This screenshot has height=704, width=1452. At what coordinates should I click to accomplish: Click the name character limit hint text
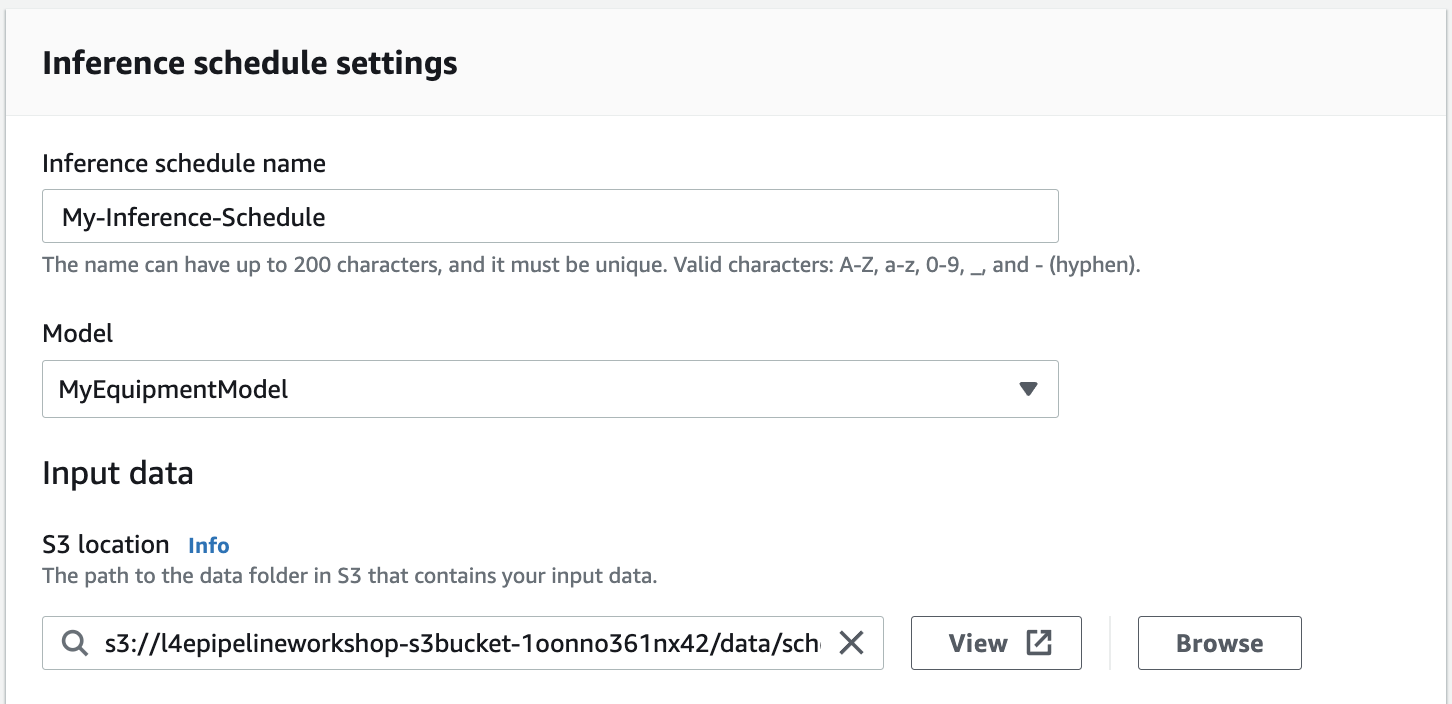[590, 267]
